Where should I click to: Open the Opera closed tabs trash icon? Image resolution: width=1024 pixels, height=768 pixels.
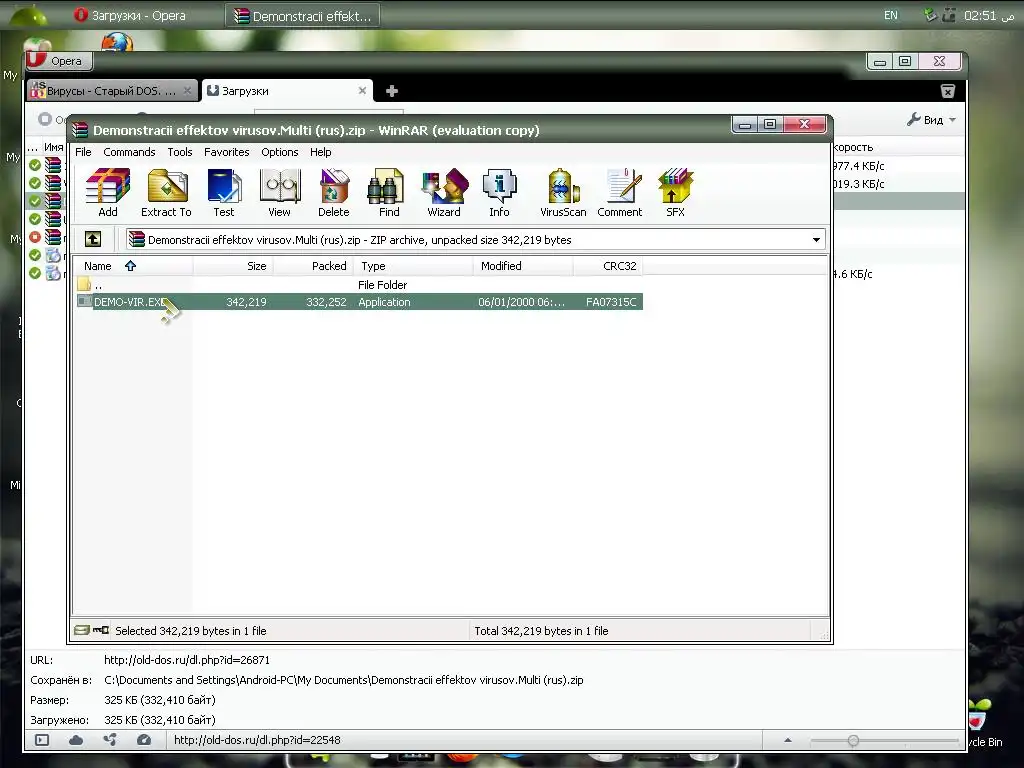[948, 91]
